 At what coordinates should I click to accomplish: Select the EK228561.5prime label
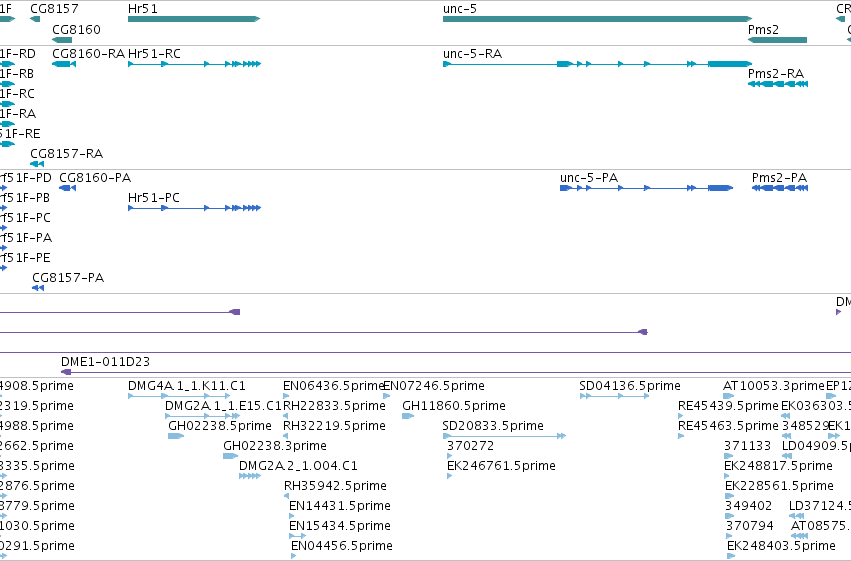pos(779,486)
